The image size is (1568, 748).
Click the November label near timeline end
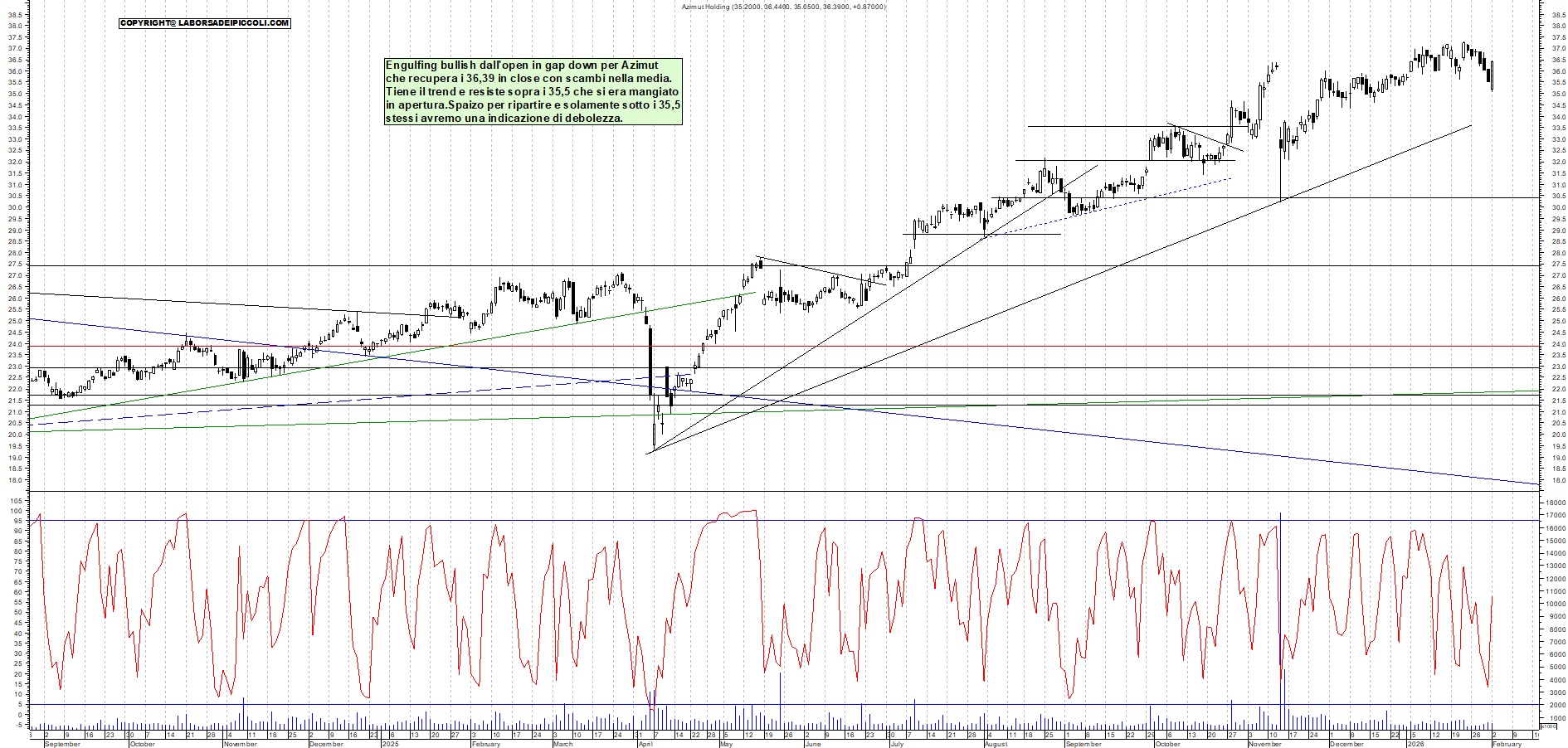pyautogui.click(x=1265, y=744)
